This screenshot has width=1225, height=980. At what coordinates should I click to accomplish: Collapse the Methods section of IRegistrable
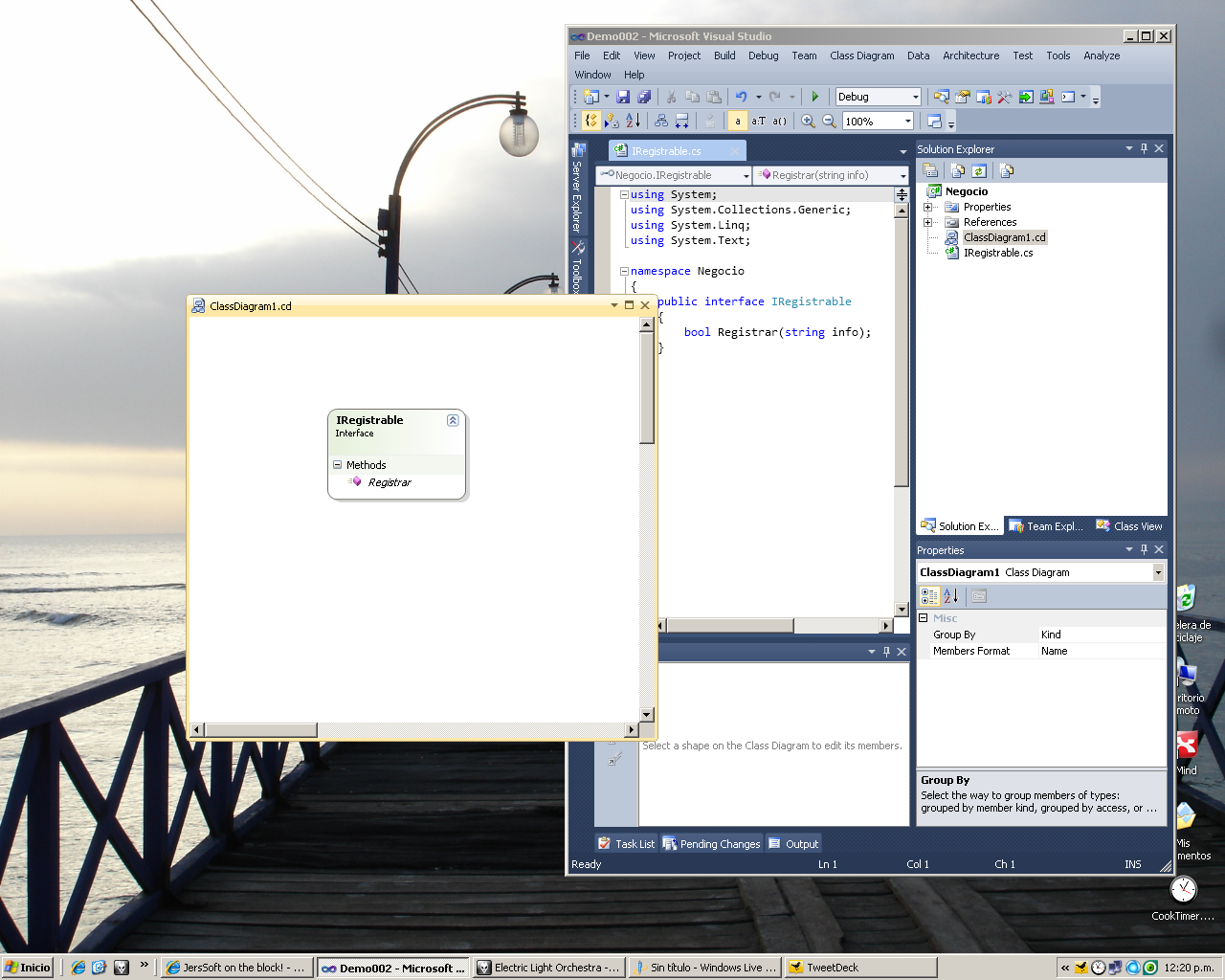[x=337, y=465]
